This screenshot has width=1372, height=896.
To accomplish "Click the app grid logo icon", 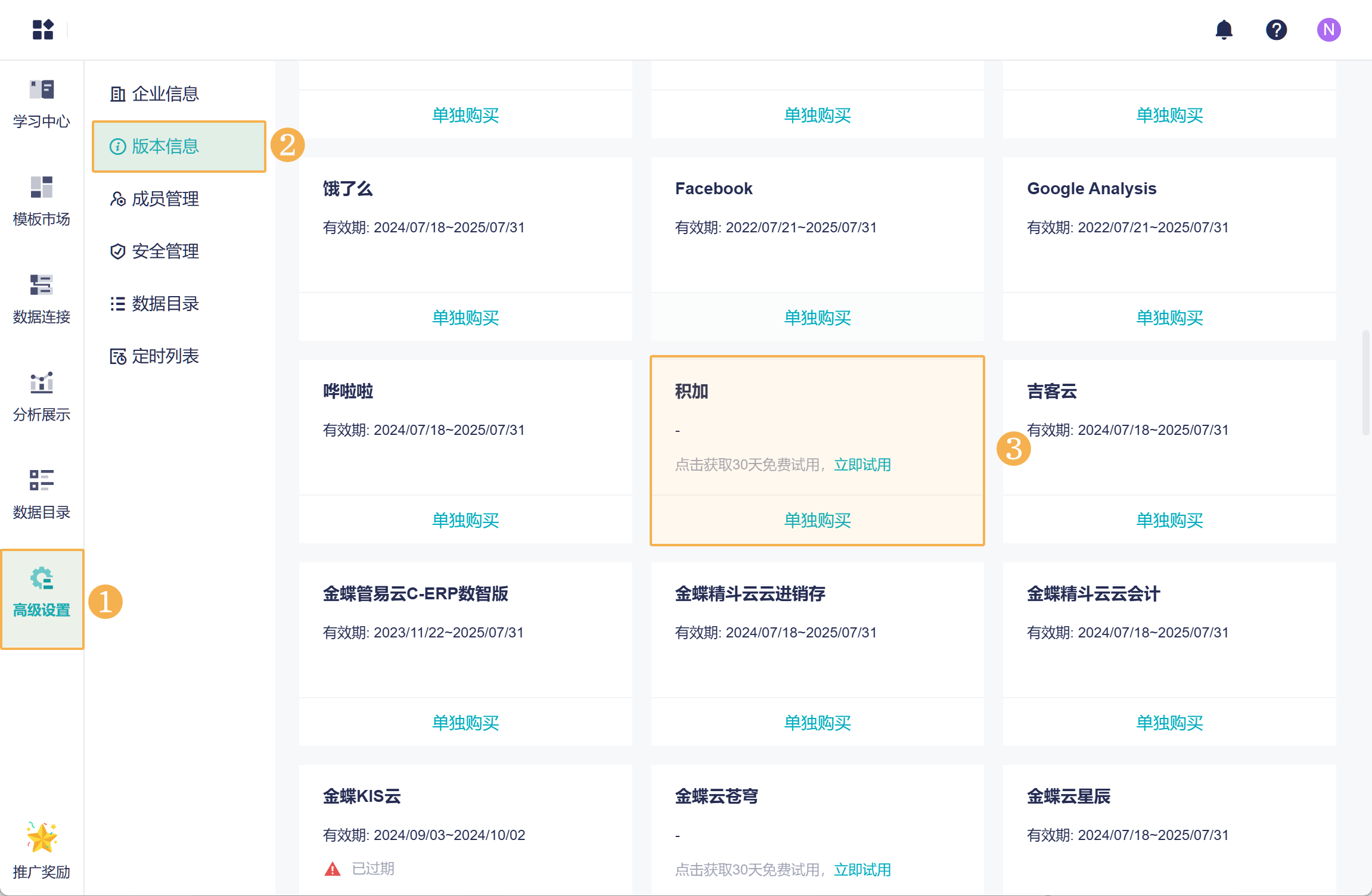I will coord(43,29).
